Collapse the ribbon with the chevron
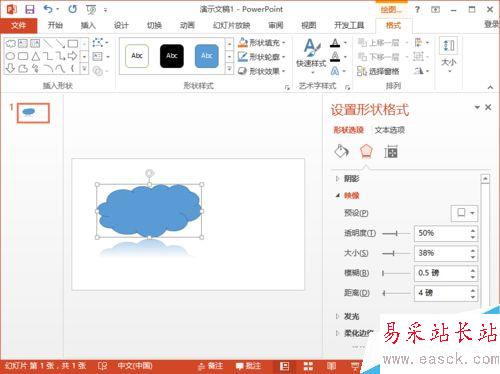The height and width of the screenshot is (374, 500). click(490, 87)
